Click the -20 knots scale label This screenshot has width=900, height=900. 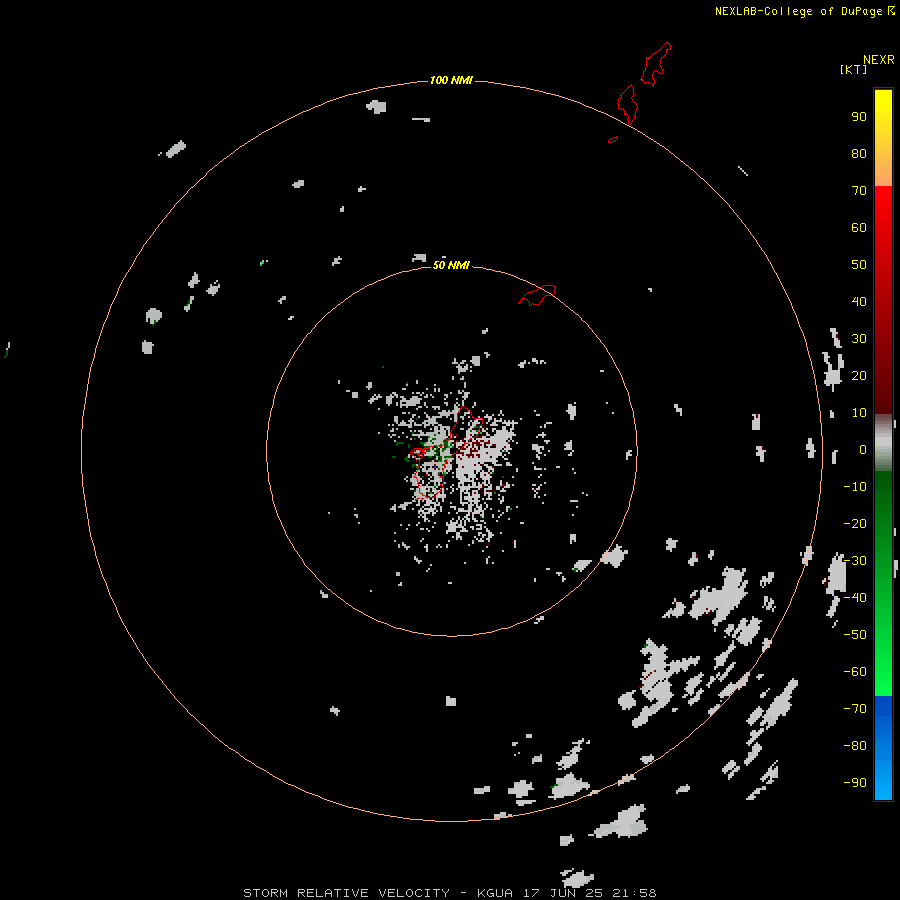tap(855, 523)
